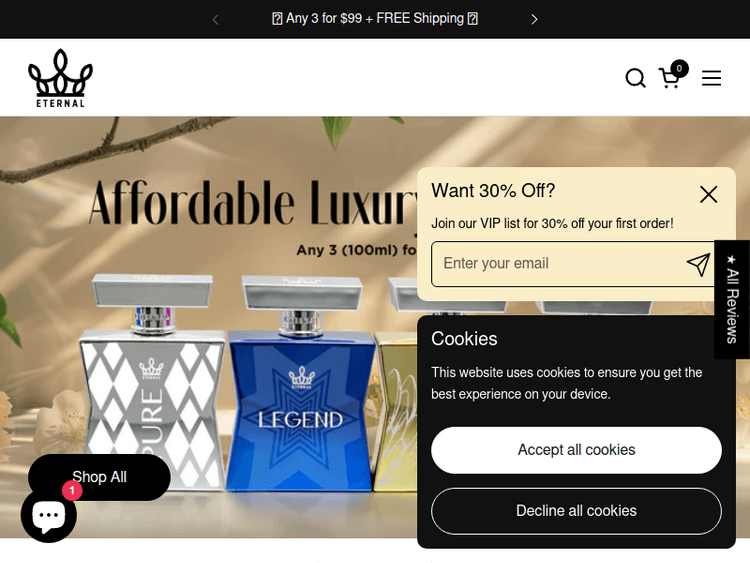Open the Shopify chat bubble
The height and width of the screenshot is (563, 750).
(x=49, y=515)
